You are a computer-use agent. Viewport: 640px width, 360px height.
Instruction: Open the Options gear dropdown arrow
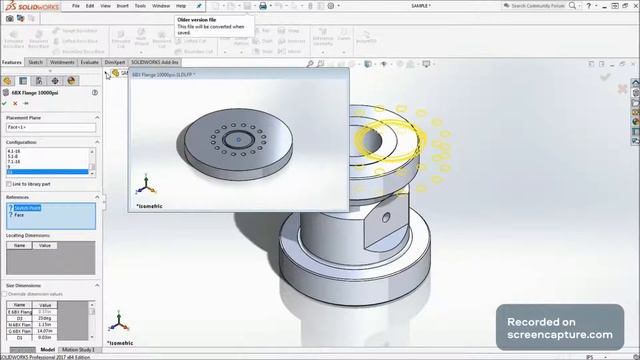(338, 6)
